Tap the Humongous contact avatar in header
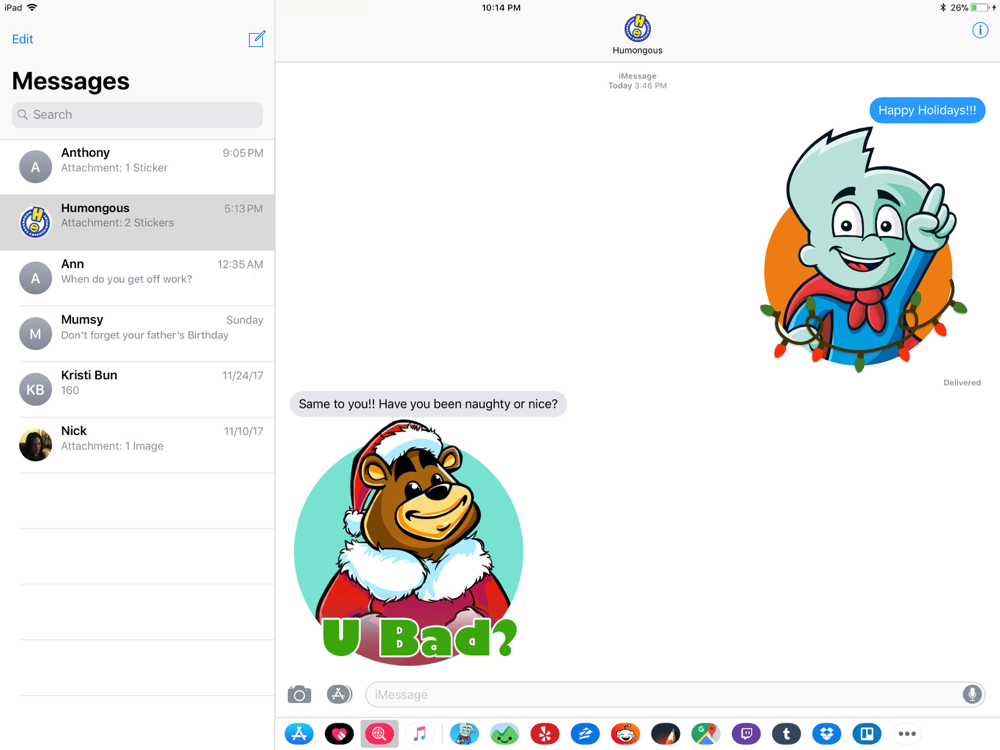The height and width of the screenshot is (750, 1000). coord(637,28)
